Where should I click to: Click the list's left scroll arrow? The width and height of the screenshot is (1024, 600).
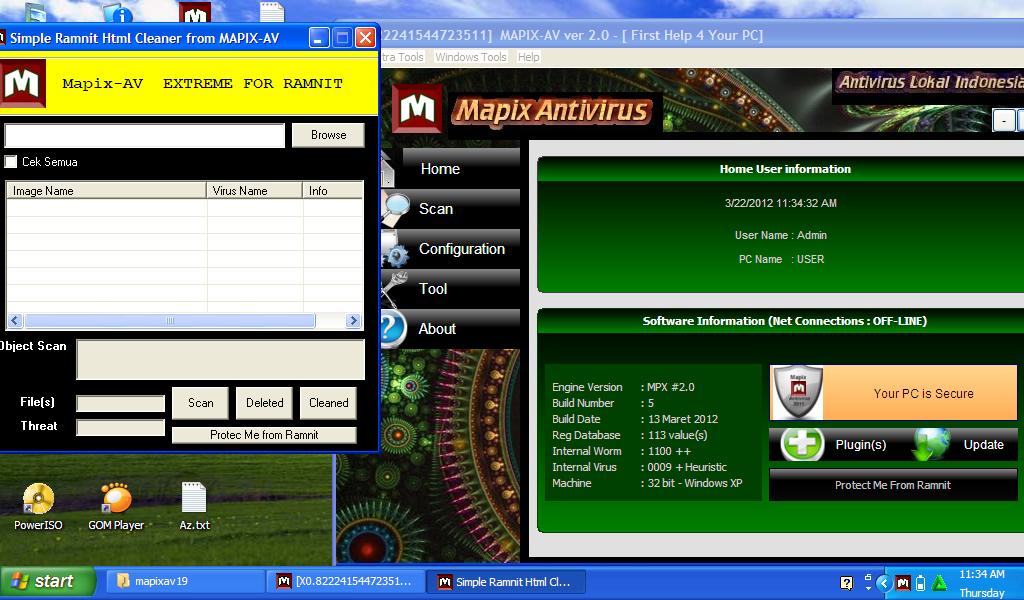(x=15, y=321)
